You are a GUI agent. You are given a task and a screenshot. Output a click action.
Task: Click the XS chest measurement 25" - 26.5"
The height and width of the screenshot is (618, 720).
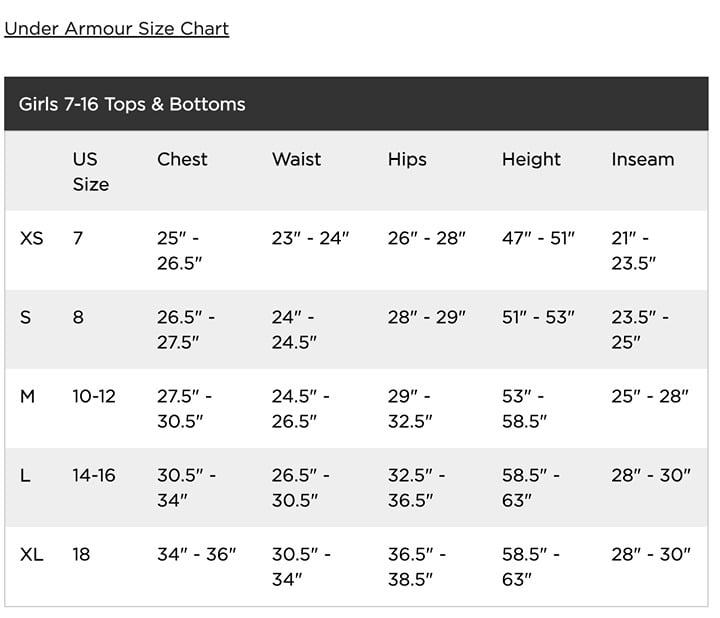[x=180, y=251]
